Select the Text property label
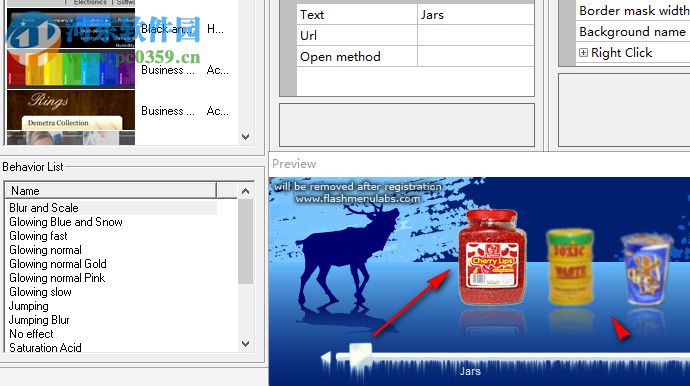This screenshot has width=690, height=386. point(312,15)
